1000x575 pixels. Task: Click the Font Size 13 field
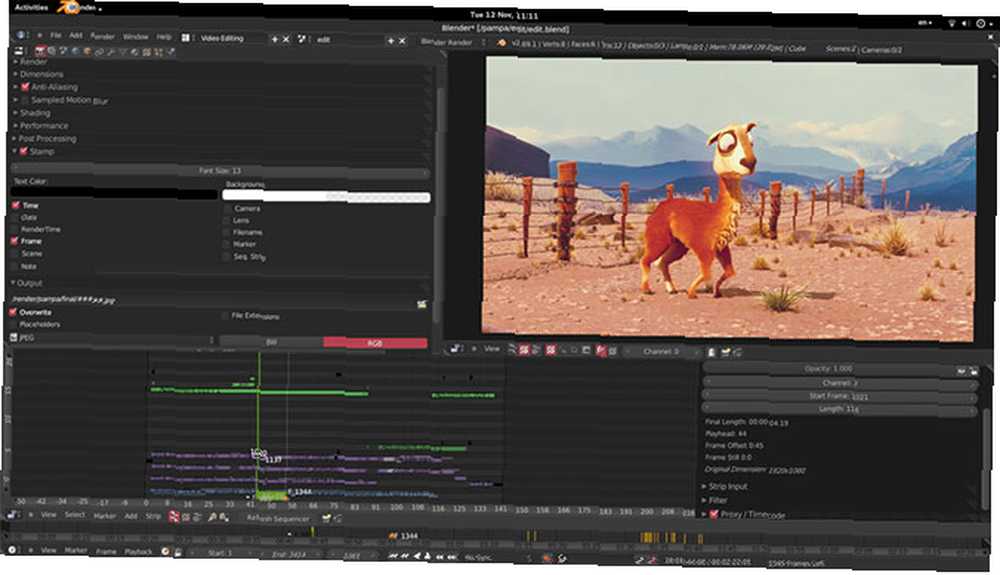220,171
